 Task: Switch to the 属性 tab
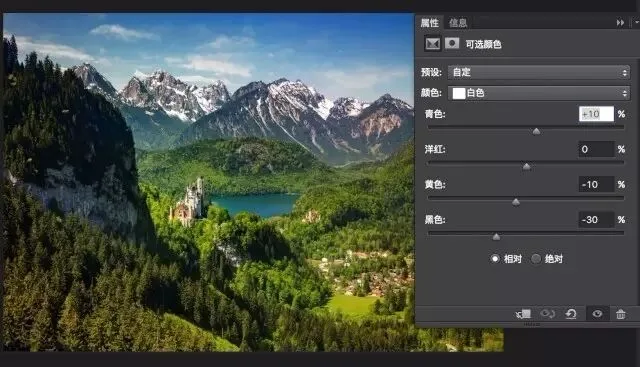pos(429,23)
